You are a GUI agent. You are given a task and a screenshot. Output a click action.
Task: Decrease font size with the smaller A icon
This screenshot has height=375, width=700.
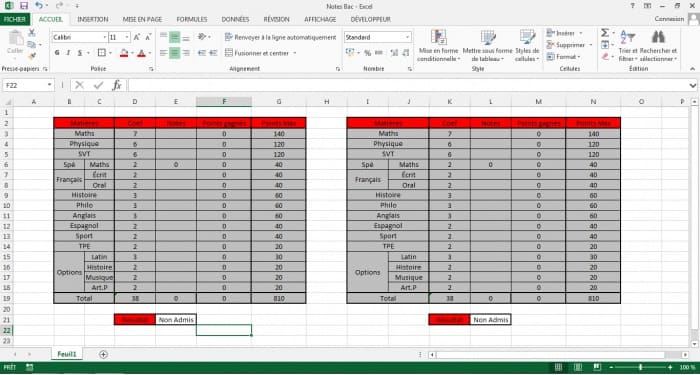click(148, 37)
